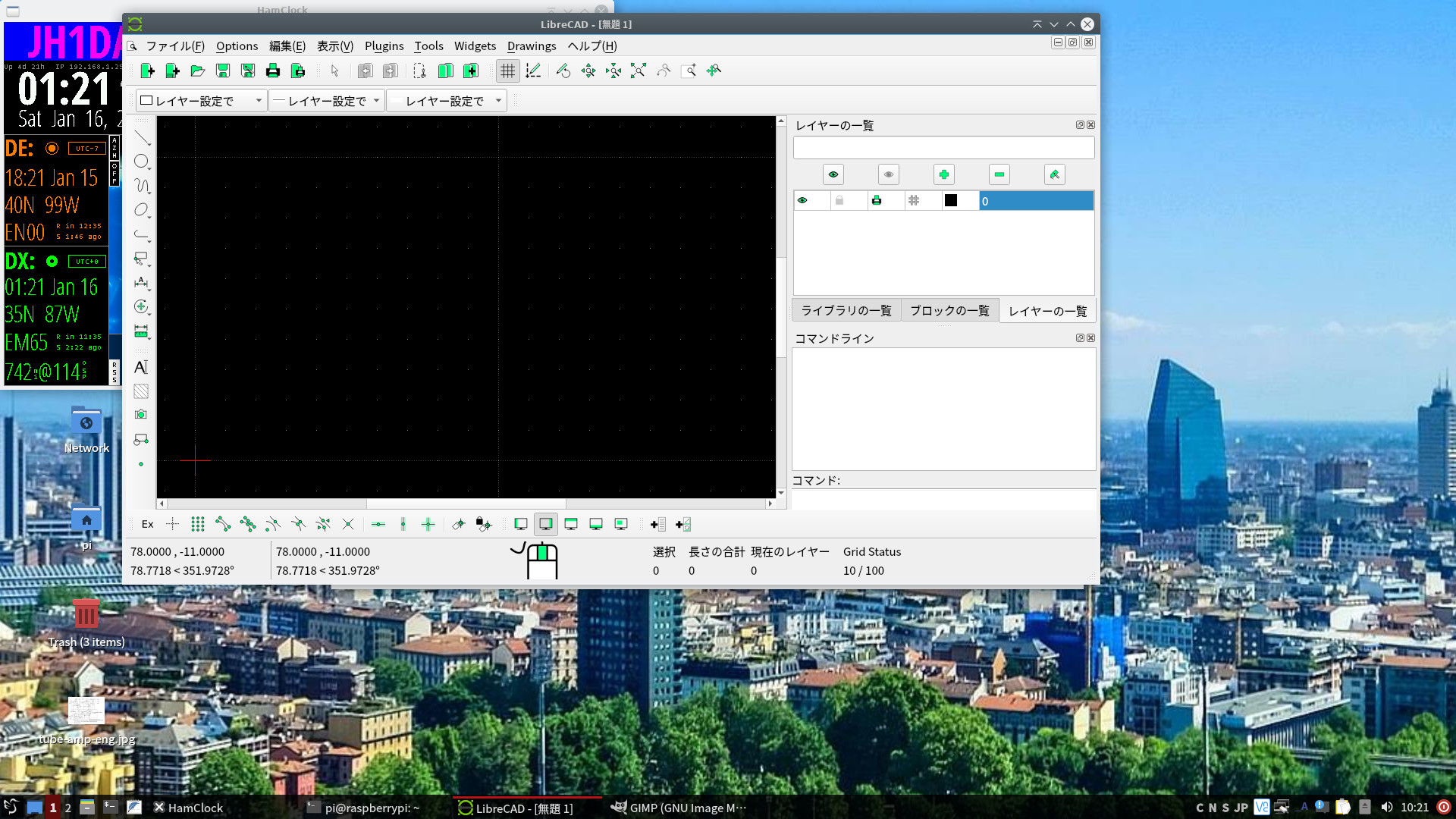This screenshot has height=819, width=1456.
Task: Toggle the grid display off
Action: tap(507, 71)
